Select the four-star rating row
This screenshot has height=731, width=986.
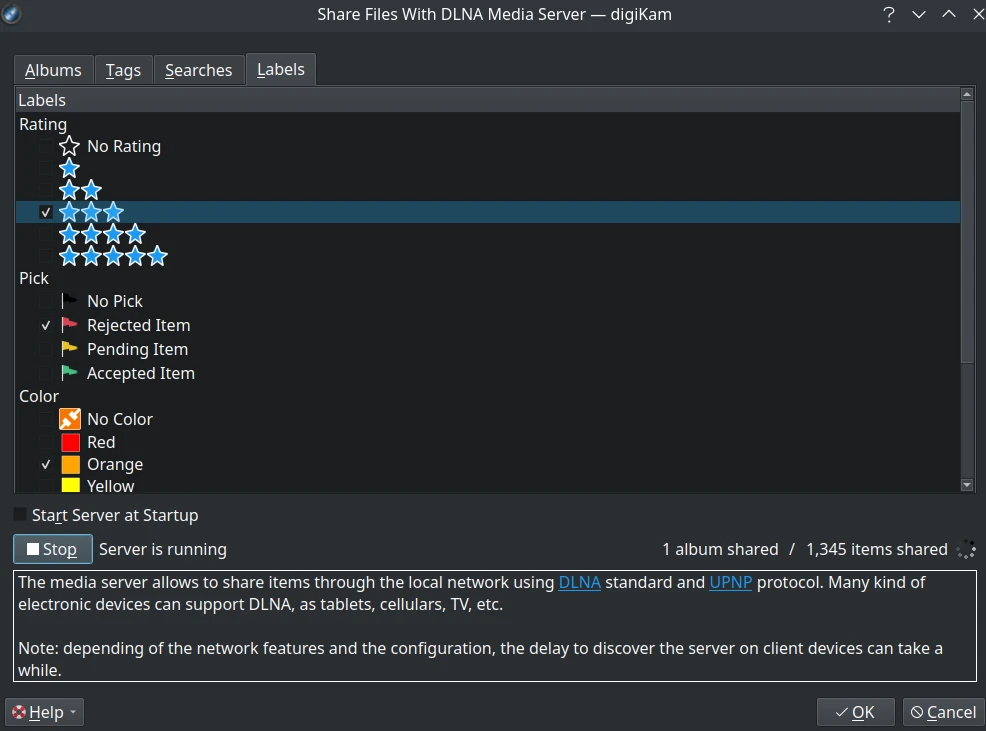(488, 234)
